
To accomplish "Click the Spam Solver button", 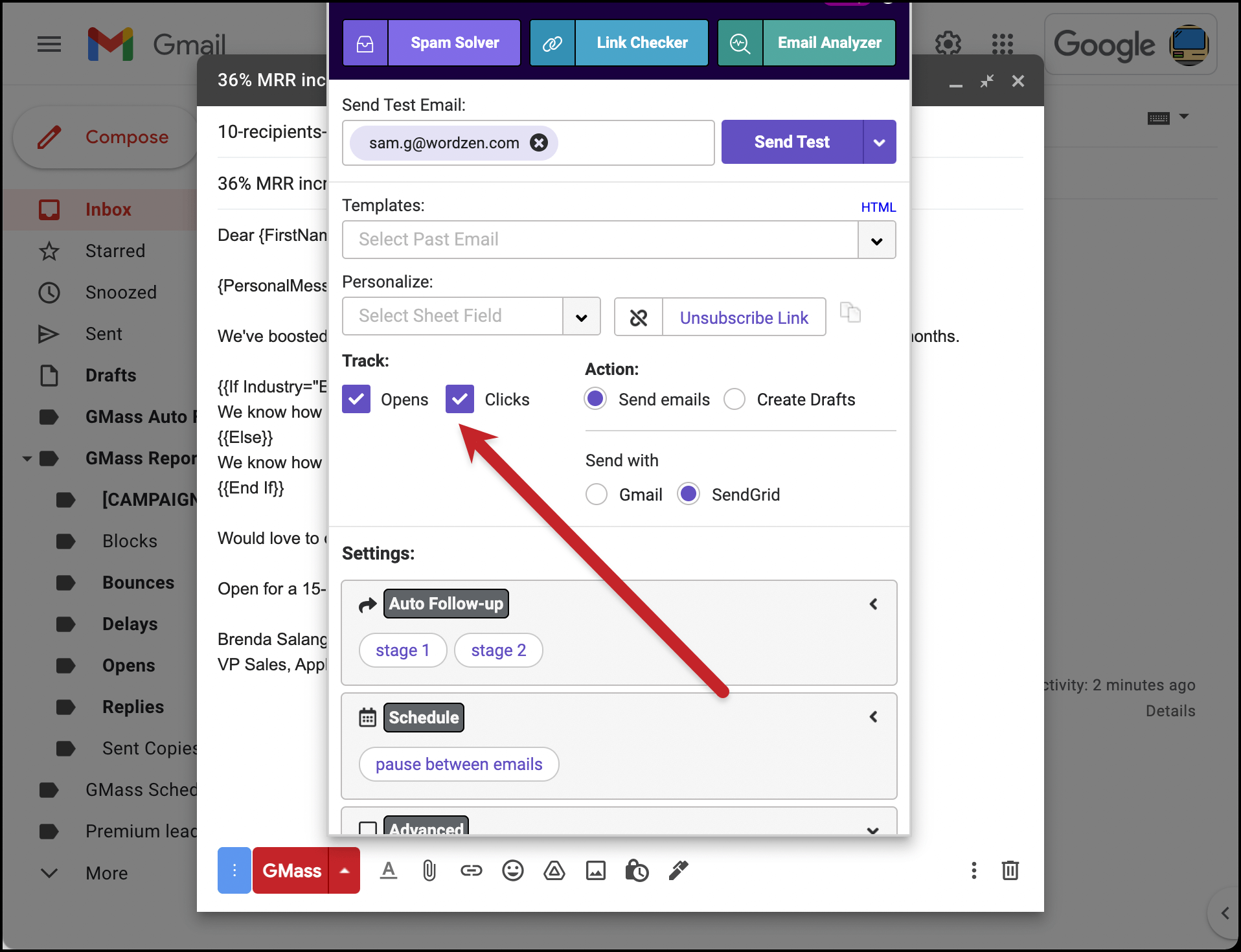I will click(x=455, y=43).
